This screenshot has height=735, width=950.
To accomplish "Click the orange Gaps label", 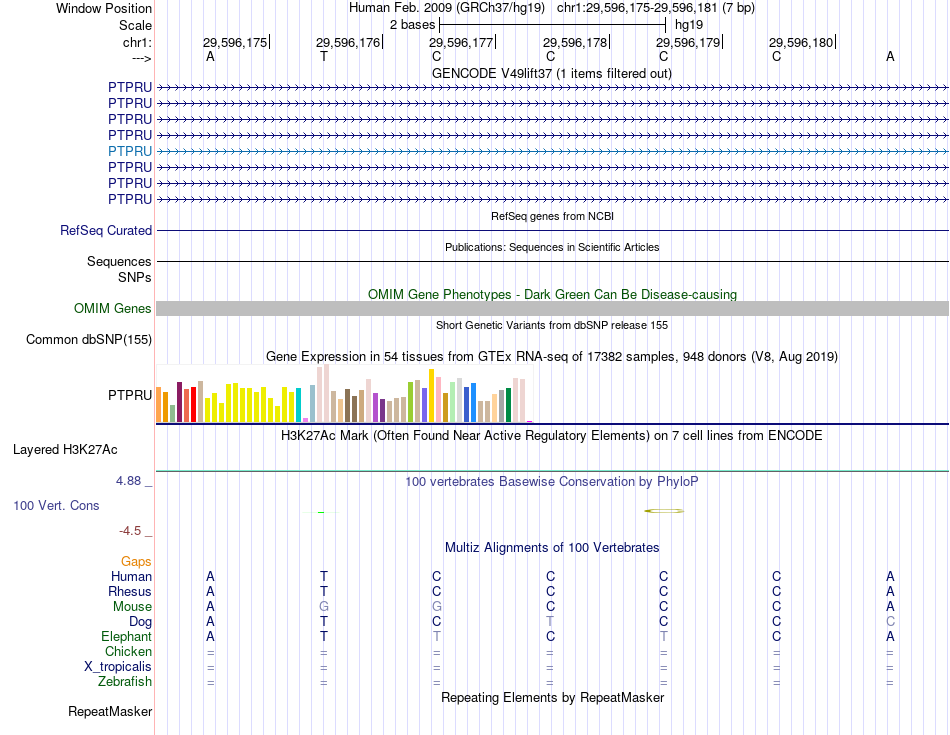I will coord(136,562).
